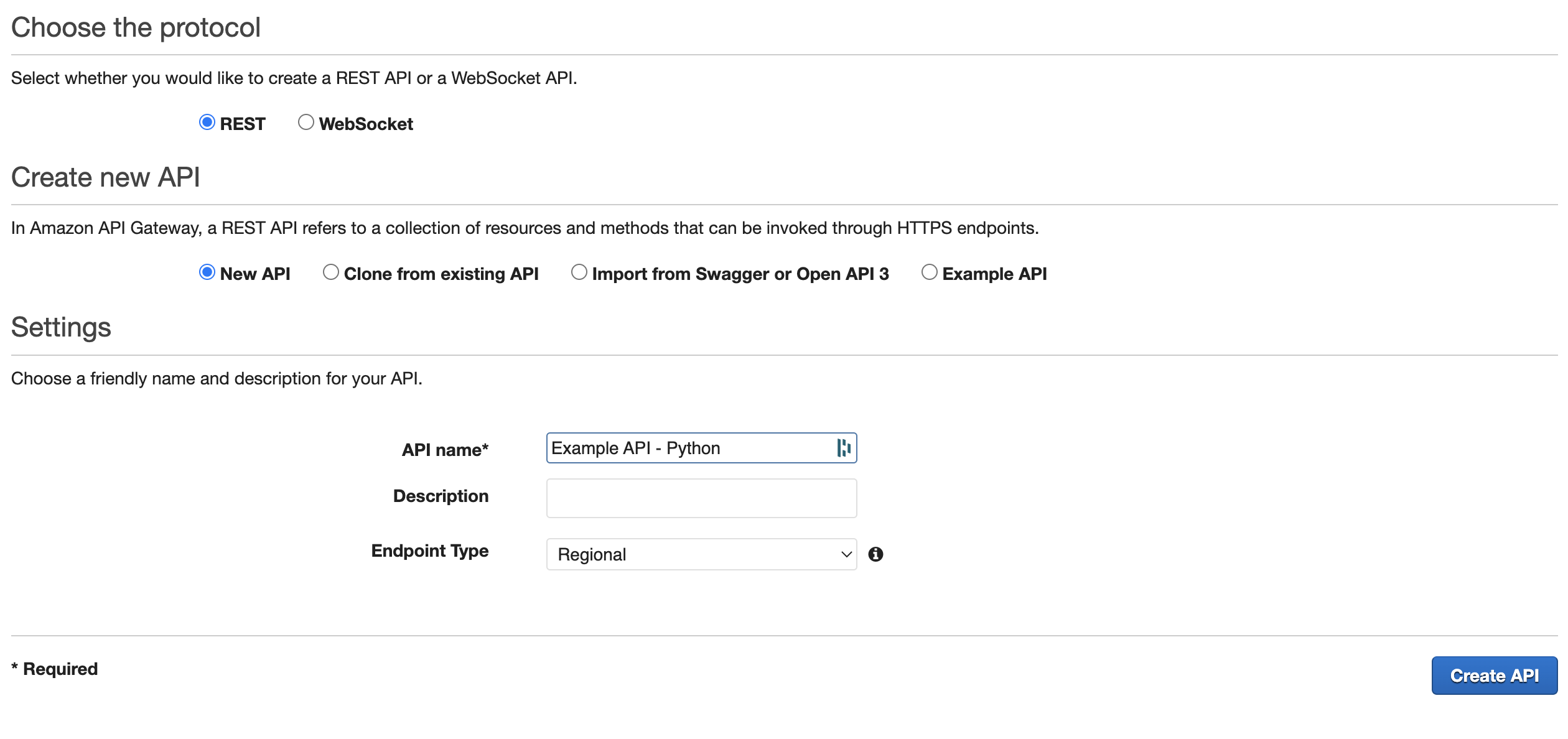Click inside the Description text box
This screenshot has height=739, width=1568.
[x=701, y=498]
